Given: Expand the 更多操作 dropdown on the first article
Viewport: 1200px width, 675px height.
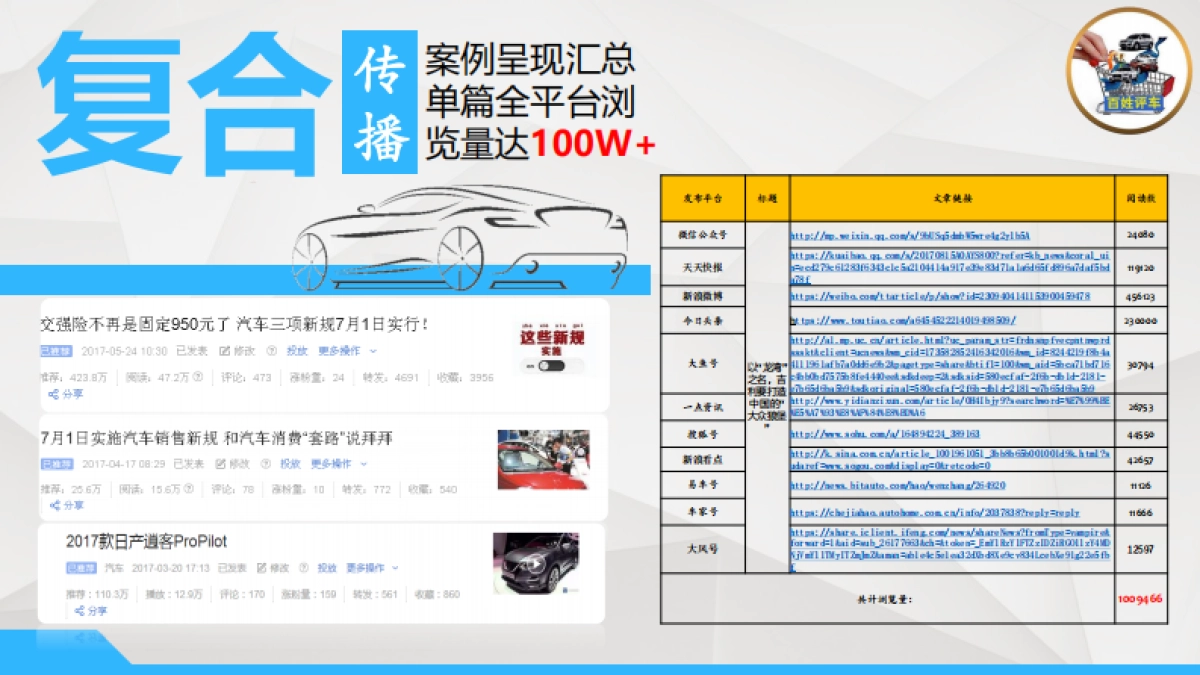Looking at the screenshot, I should (340, 351).
